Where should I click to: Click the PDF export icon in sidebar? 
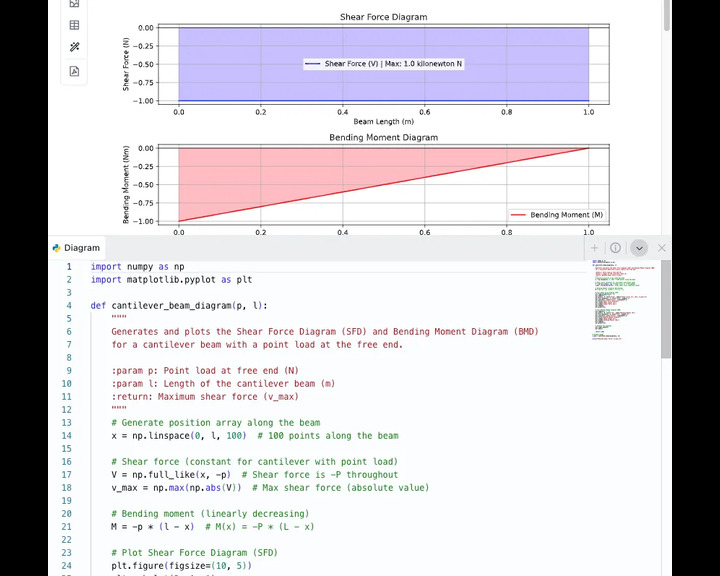click(x=74, y=71)
